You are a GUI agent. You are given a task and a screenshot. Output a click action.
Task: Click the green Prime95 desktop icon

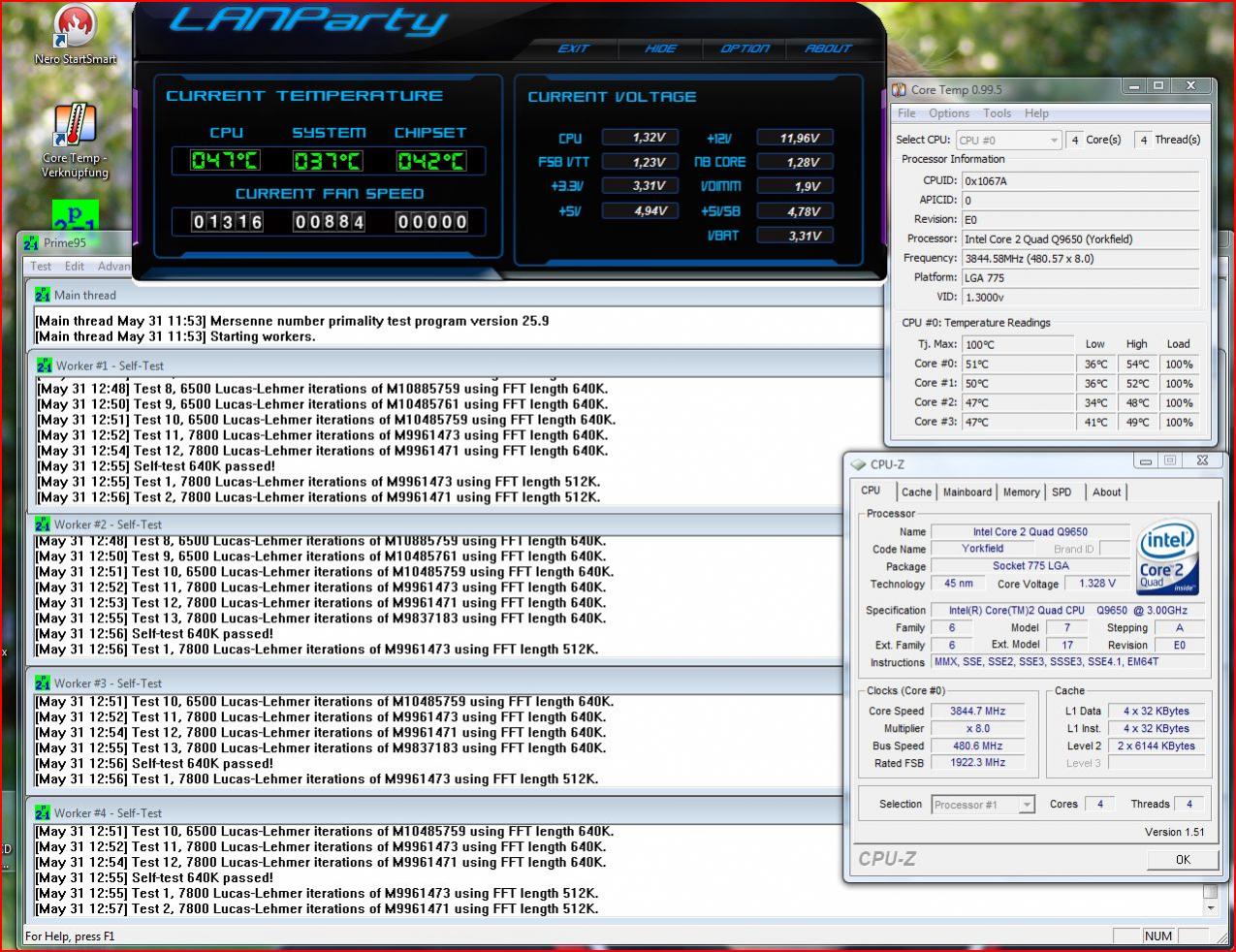point(76,215)
